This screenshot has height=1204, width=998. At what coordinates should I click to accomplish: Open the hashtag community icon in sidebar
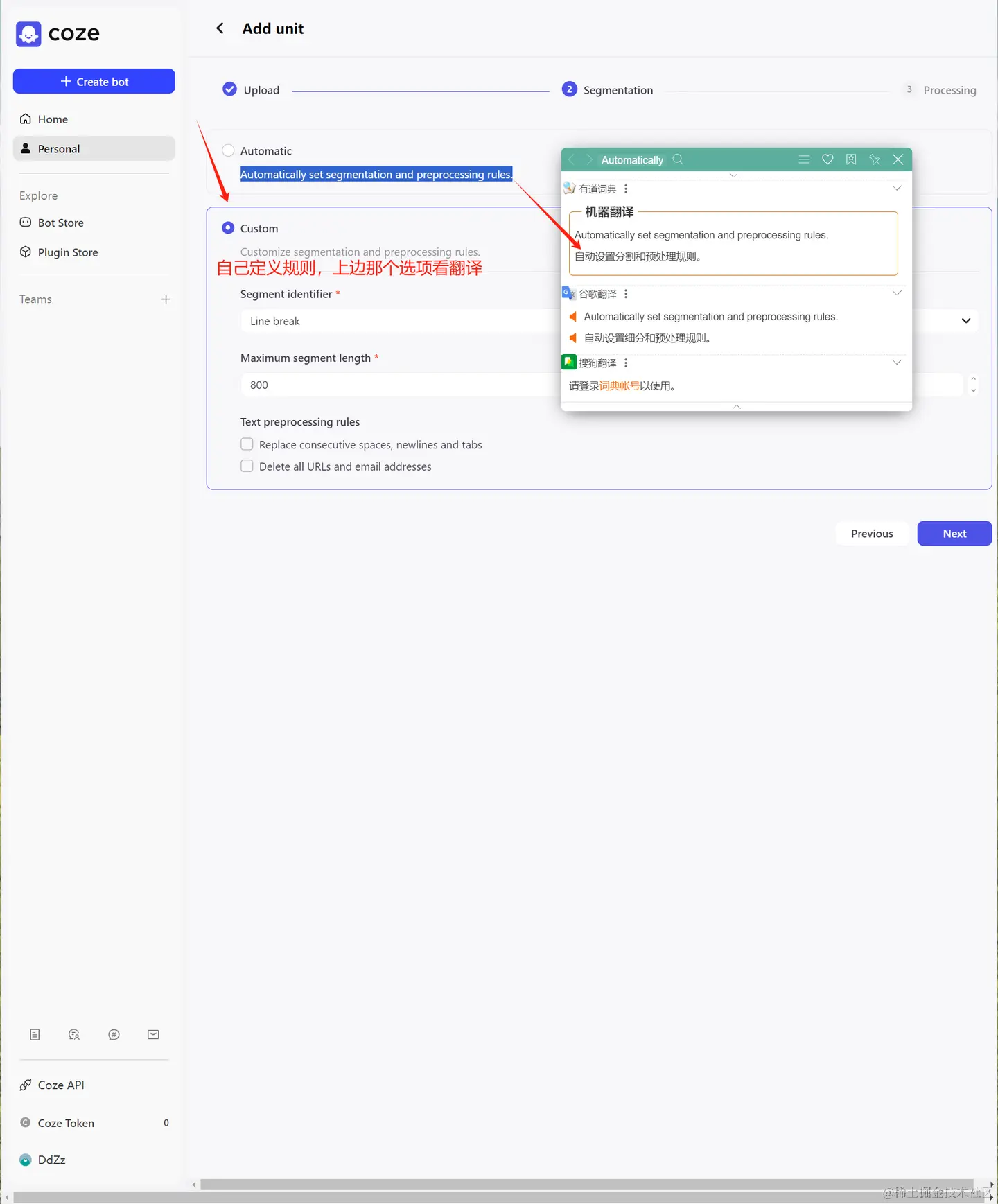[114, 1034]
